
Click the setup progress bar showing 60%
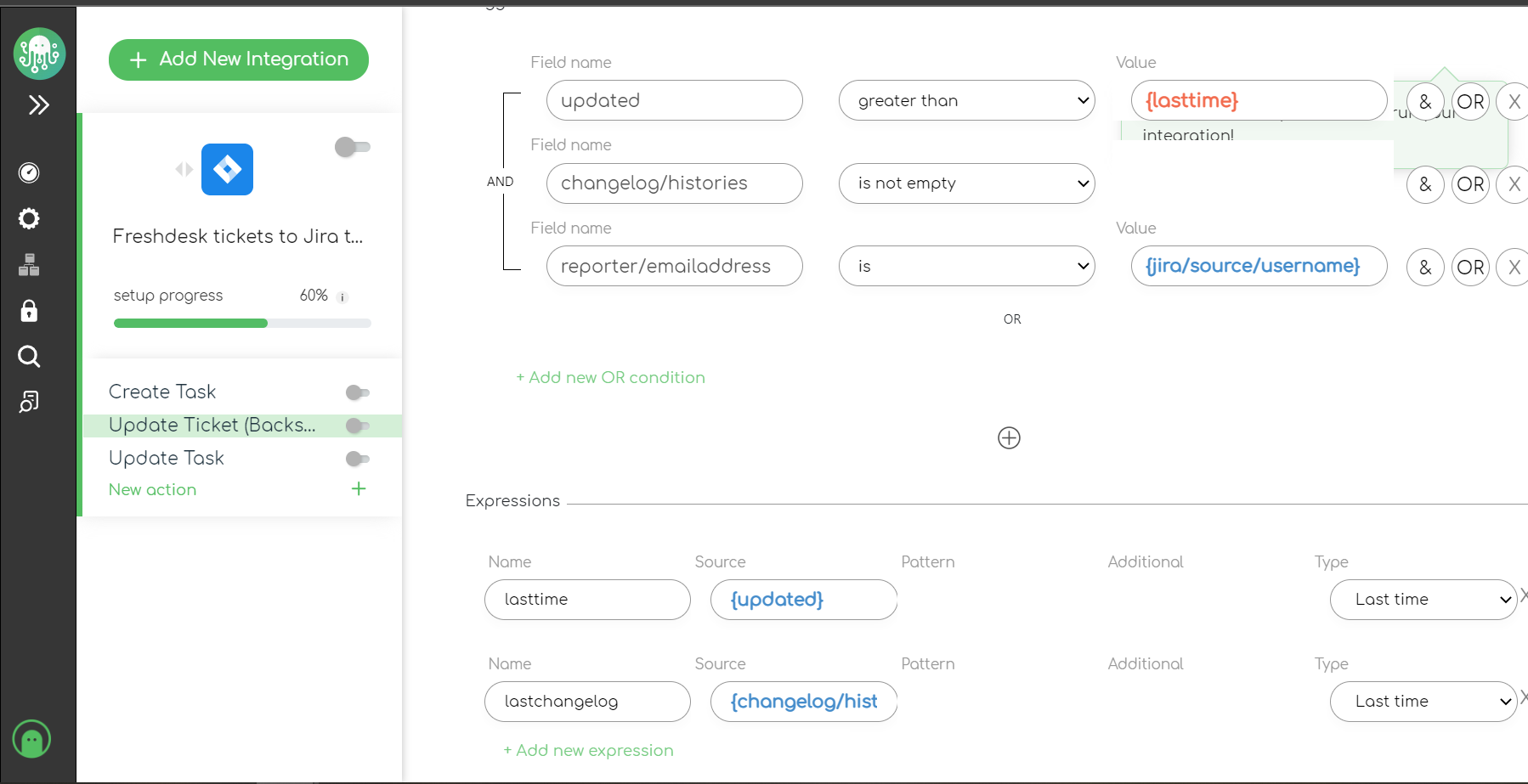[241, 323]
